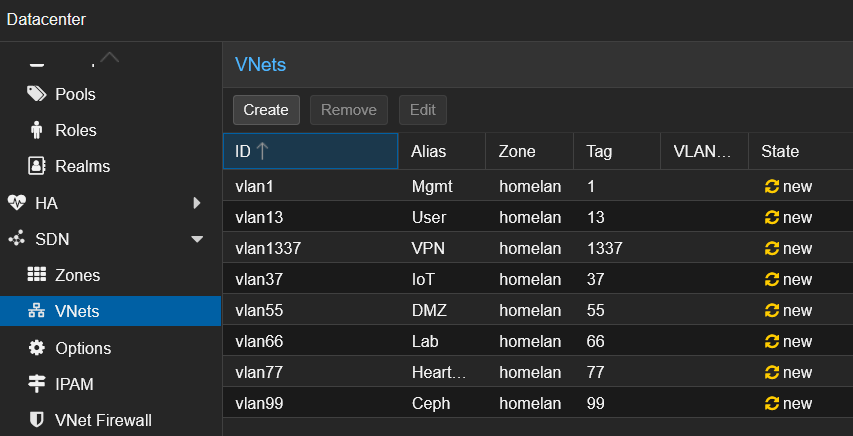Image resolution: width=853 pixels, height=436 pixels.
Task: Click the IPAM signpost icon
Action: click(x=37, y=384)
